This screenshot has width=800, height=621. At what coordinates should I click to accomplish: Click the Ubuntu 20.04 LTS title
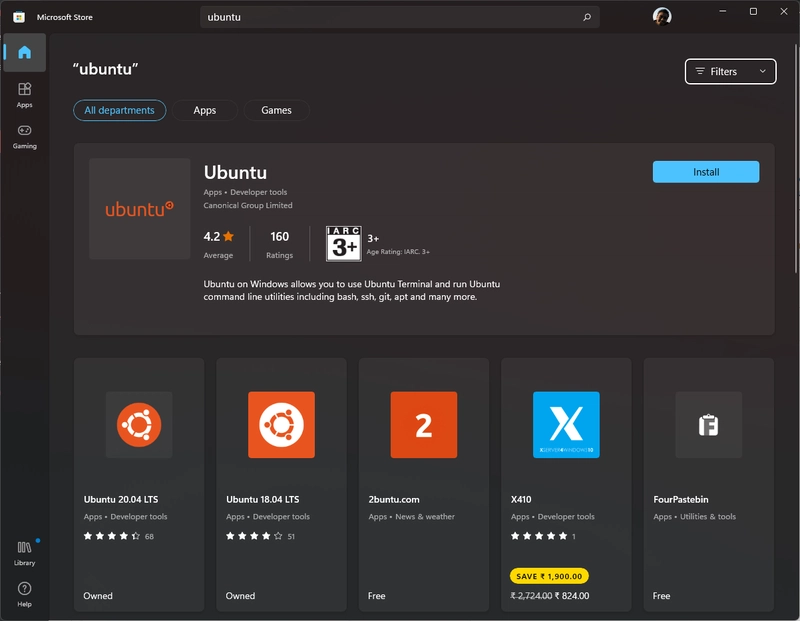click(x=121, y=500)
